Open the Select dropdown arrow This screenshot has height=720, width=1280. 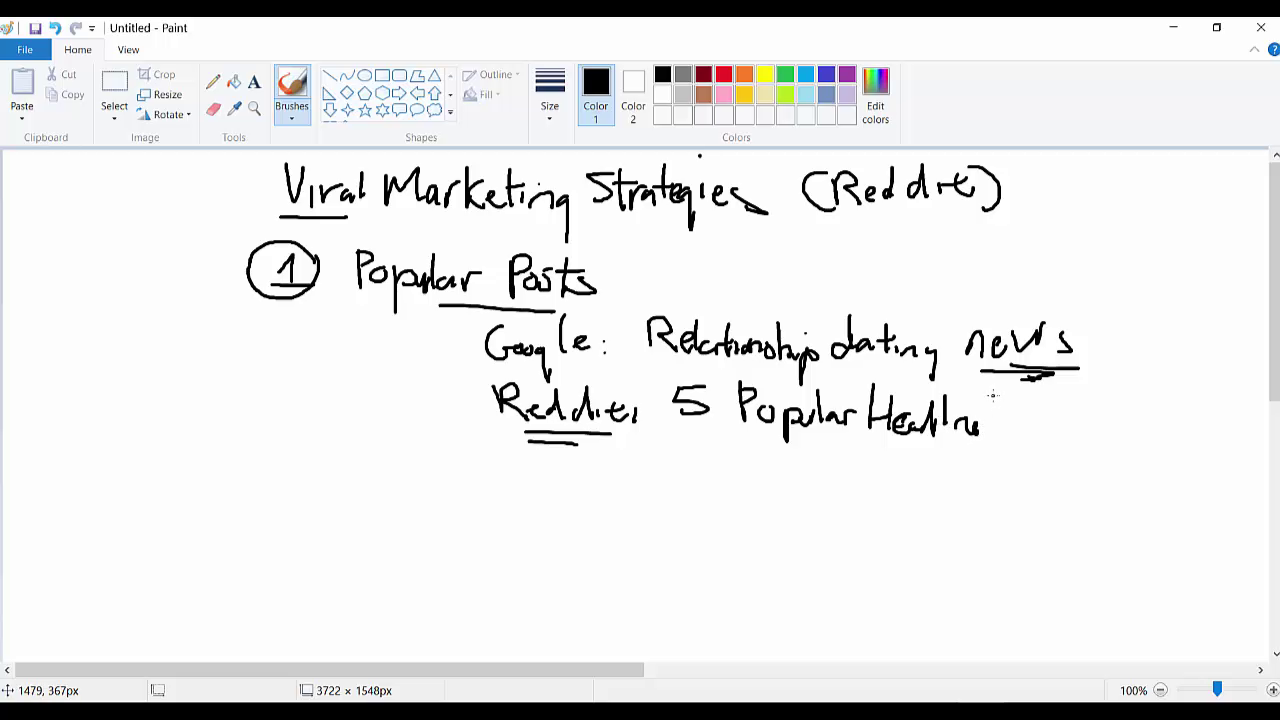[x=114, y=118]
